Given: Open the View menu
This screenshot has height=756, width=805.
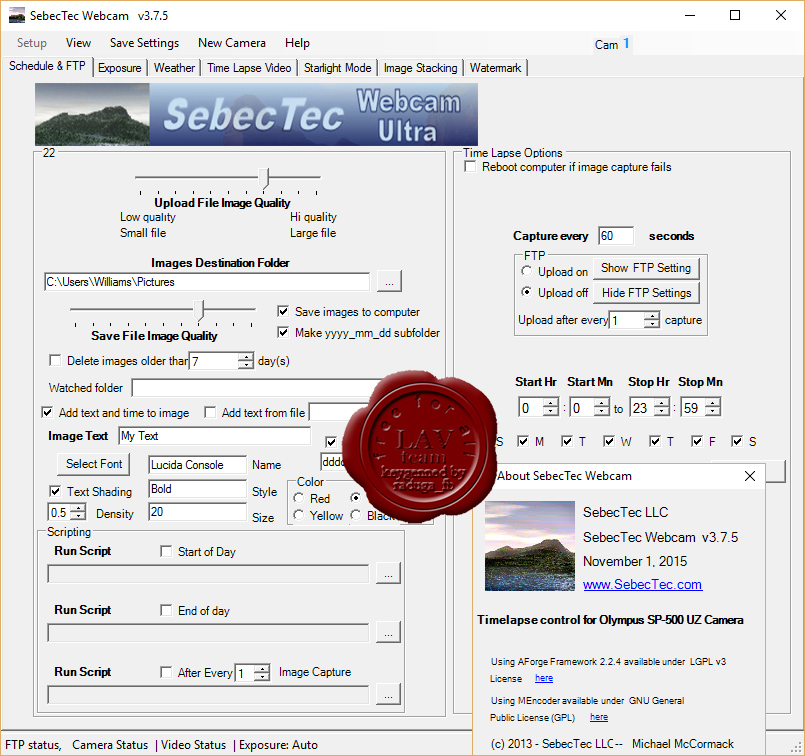Looking at the screenshot, I should point(79,43).
